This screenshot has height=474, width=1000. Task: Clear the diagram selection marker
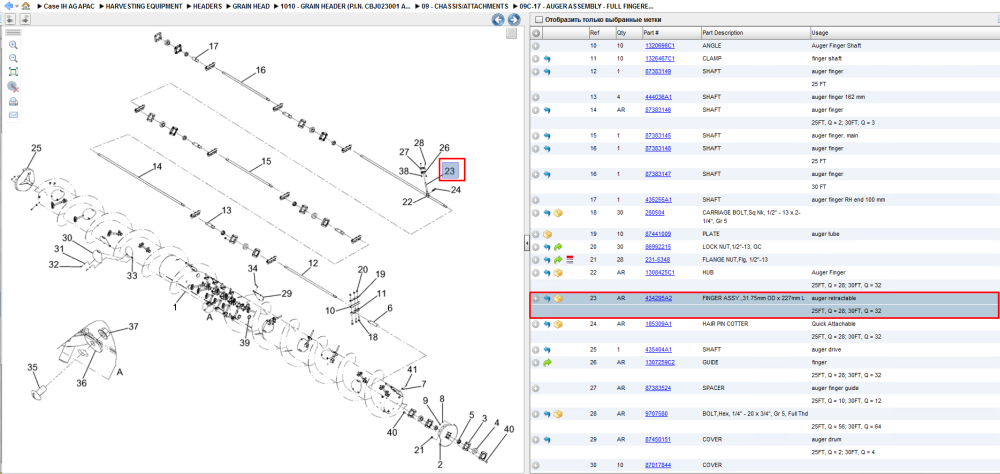[x=13, y=87]
